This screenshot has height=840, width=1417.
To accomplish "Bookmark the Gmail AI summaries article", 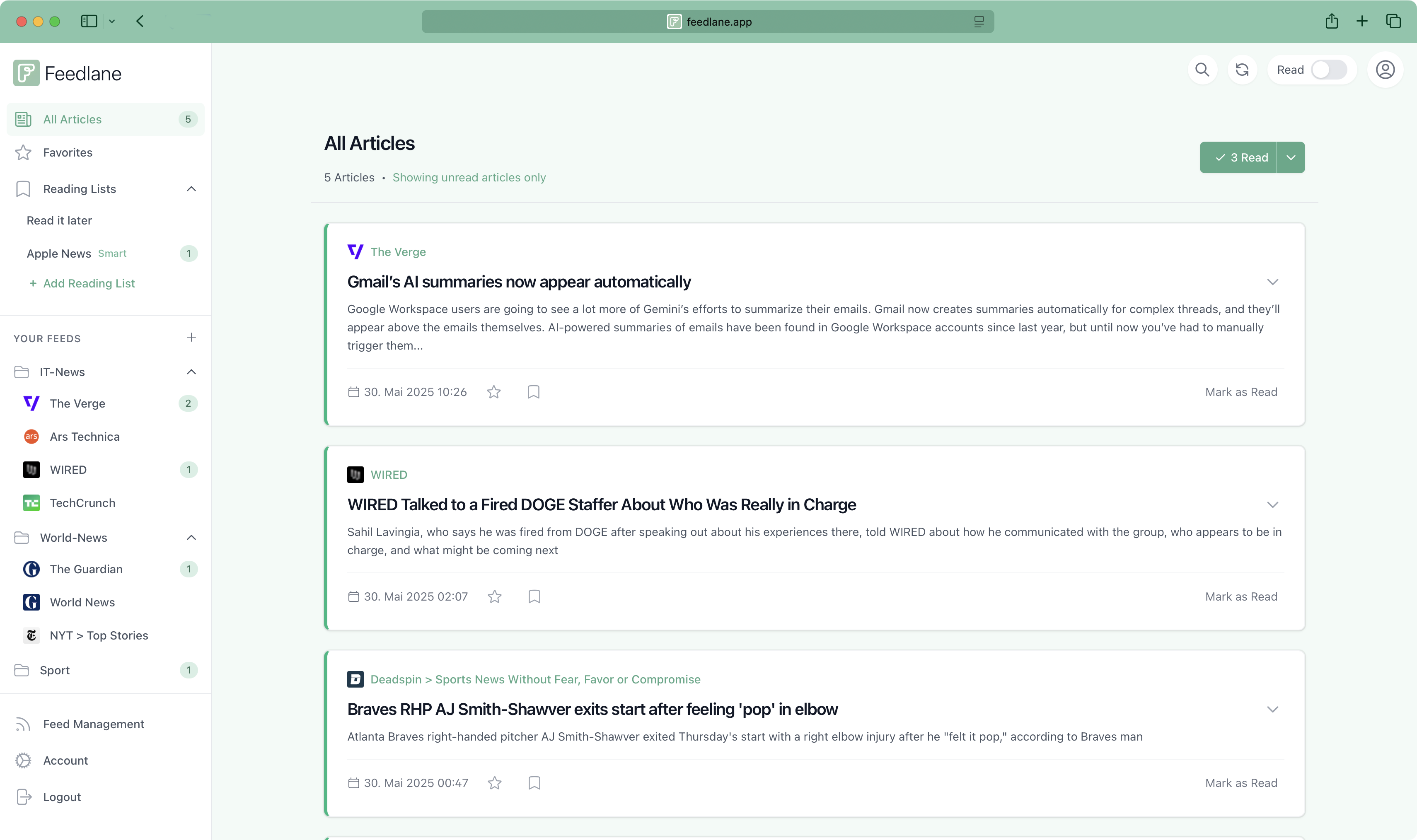I will [533, 392].
